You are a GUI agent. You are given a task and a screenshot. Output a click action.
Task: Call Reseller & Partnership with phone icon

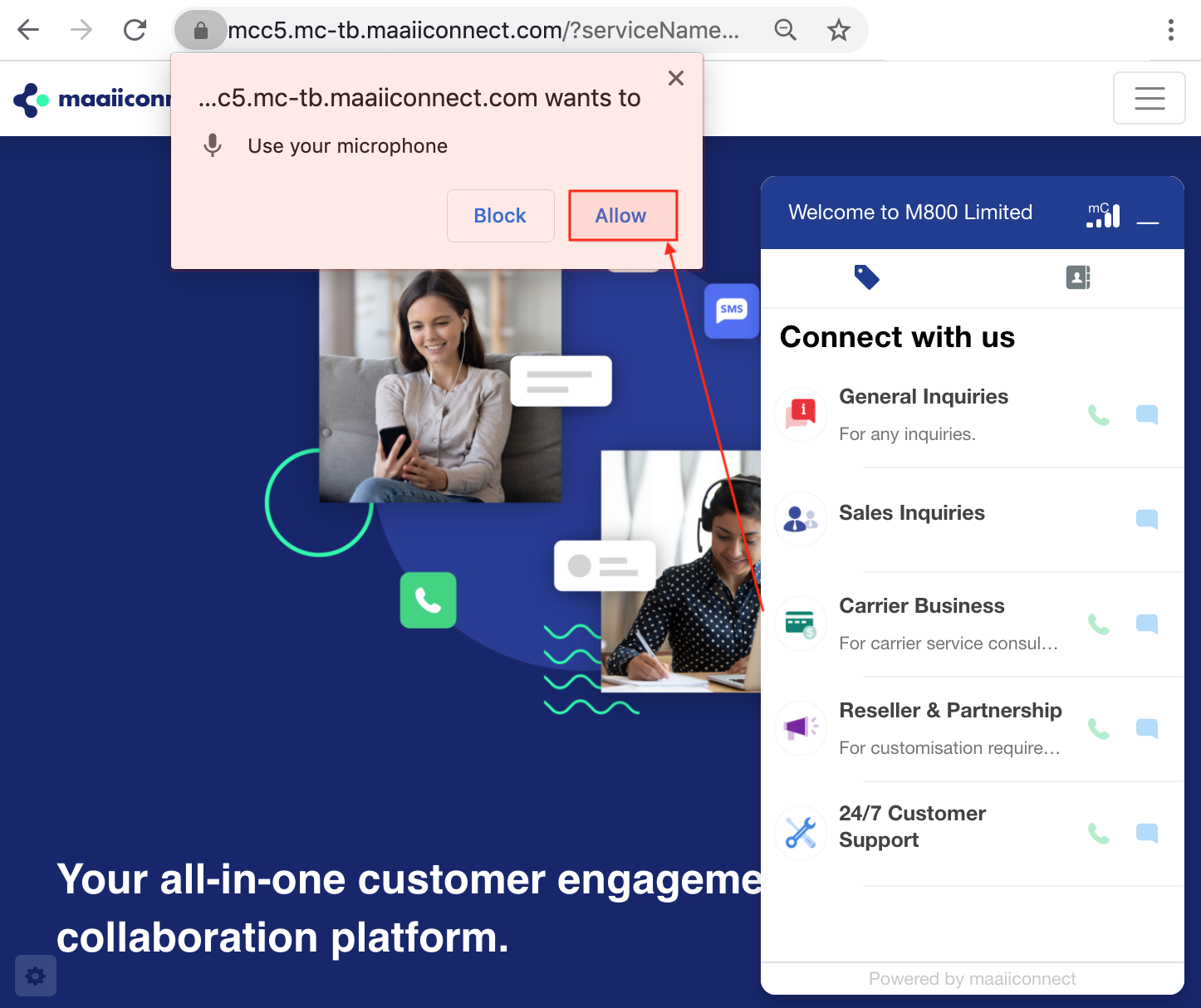point(1099,728)
